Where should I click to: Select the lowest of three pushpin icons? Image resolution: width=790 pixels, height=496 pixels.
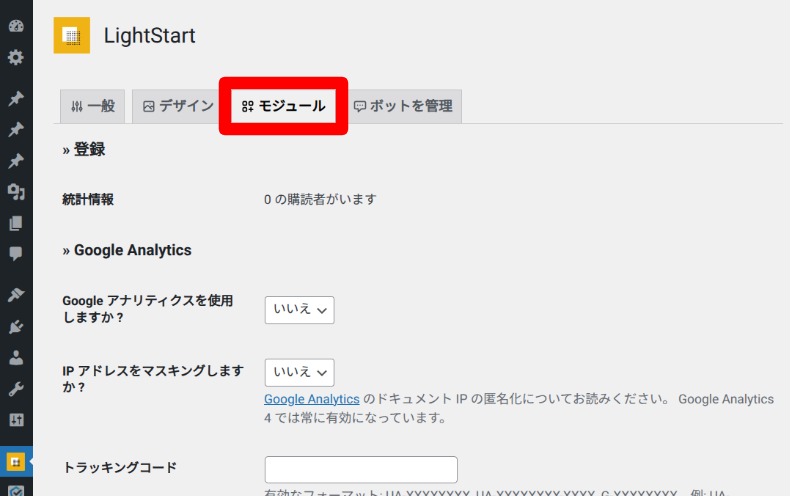click(x=16, y=161)
